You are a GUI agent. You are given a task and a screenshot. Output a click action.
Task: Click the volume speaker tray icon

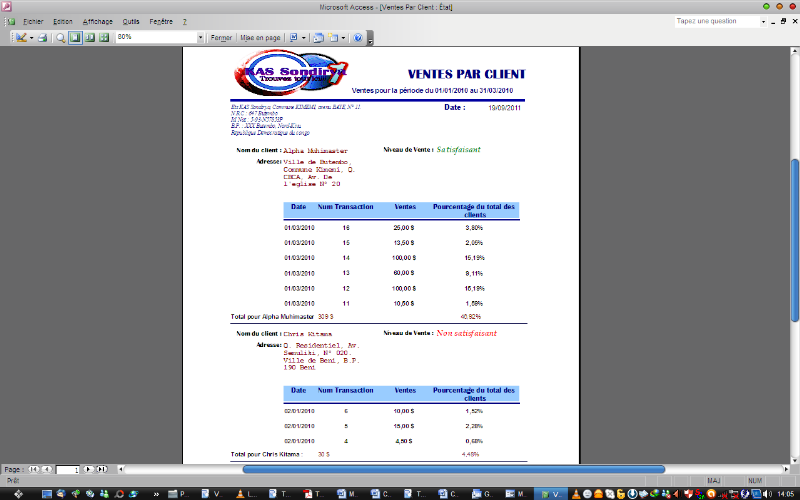pyautogui.click(x=766, y=494)
